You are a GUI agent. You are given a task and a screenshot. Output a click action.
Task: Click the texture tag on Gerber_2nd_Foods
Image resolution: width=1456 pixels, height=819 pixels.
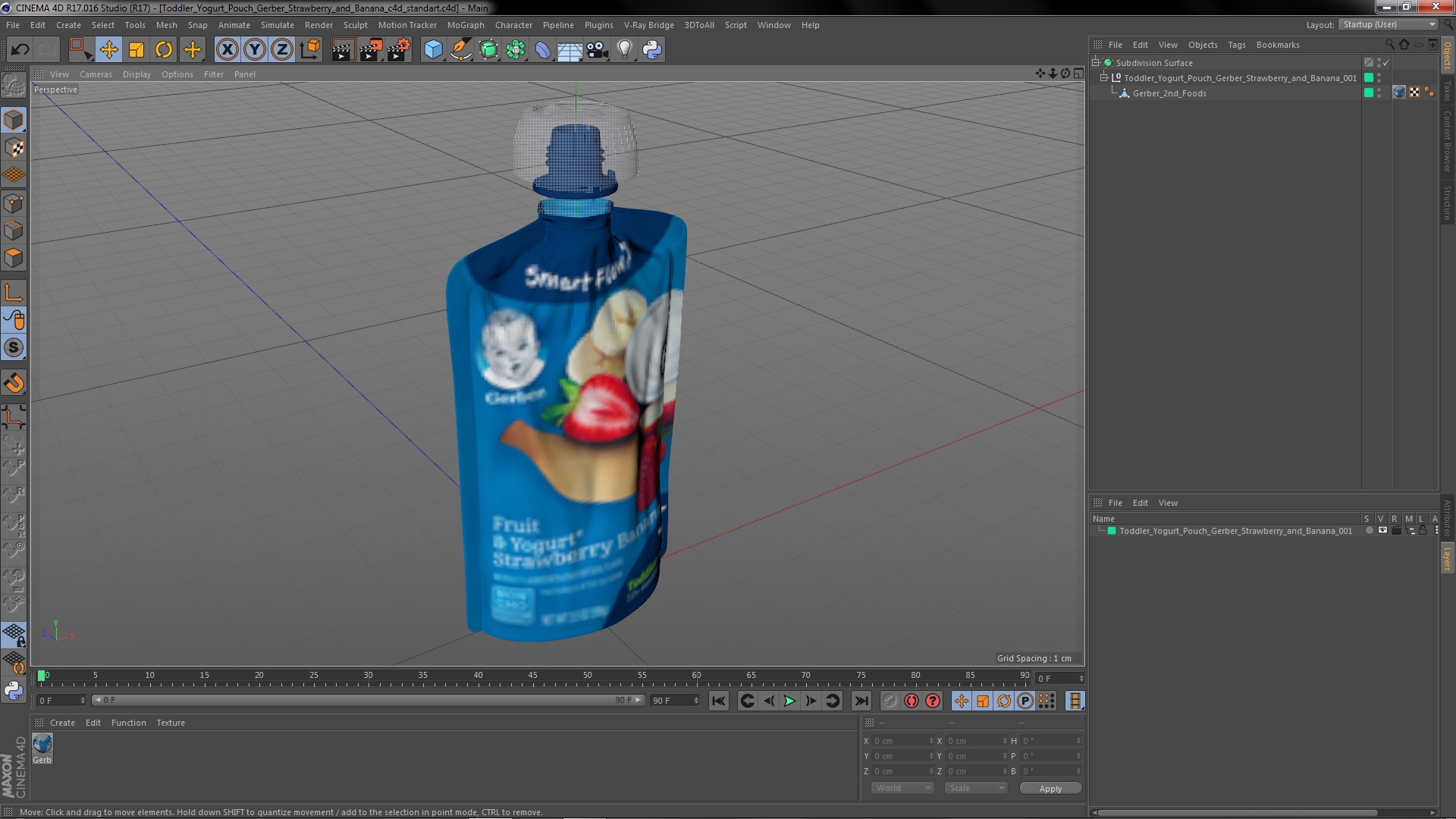click(x=1399, y=93)
